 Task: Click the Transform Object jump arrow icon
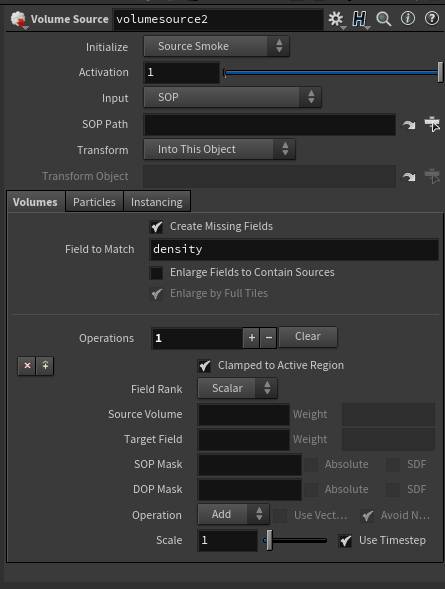point(409,176)
